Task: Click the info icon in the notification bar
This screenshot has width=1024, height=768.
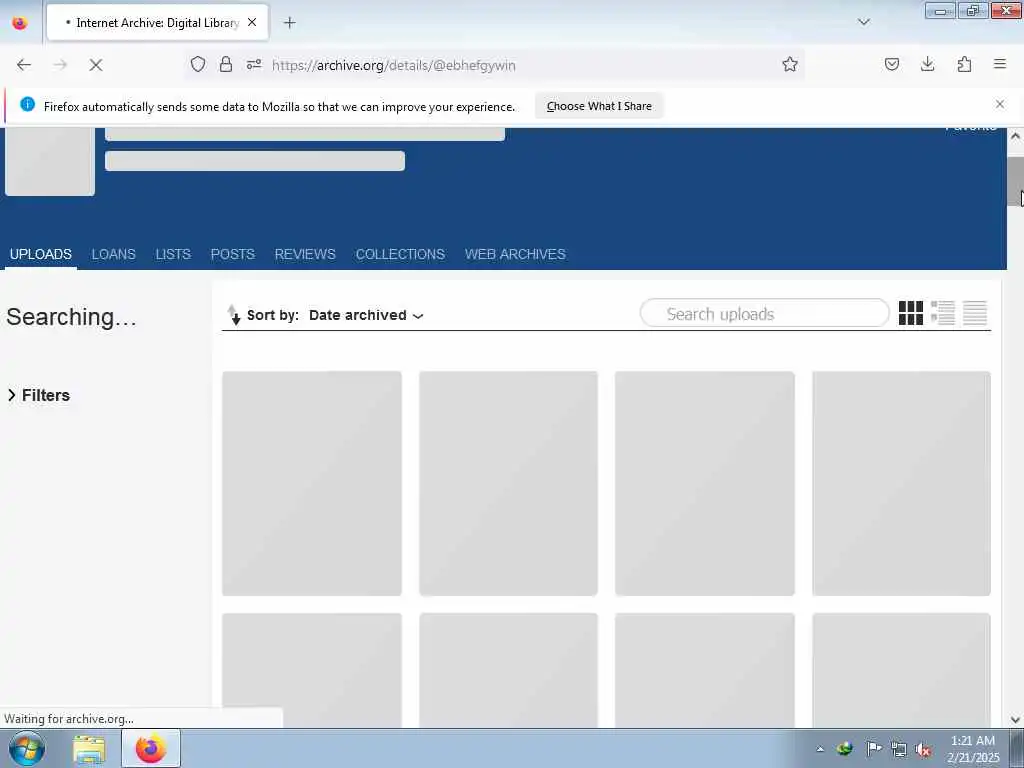Action: pos(27,104)
